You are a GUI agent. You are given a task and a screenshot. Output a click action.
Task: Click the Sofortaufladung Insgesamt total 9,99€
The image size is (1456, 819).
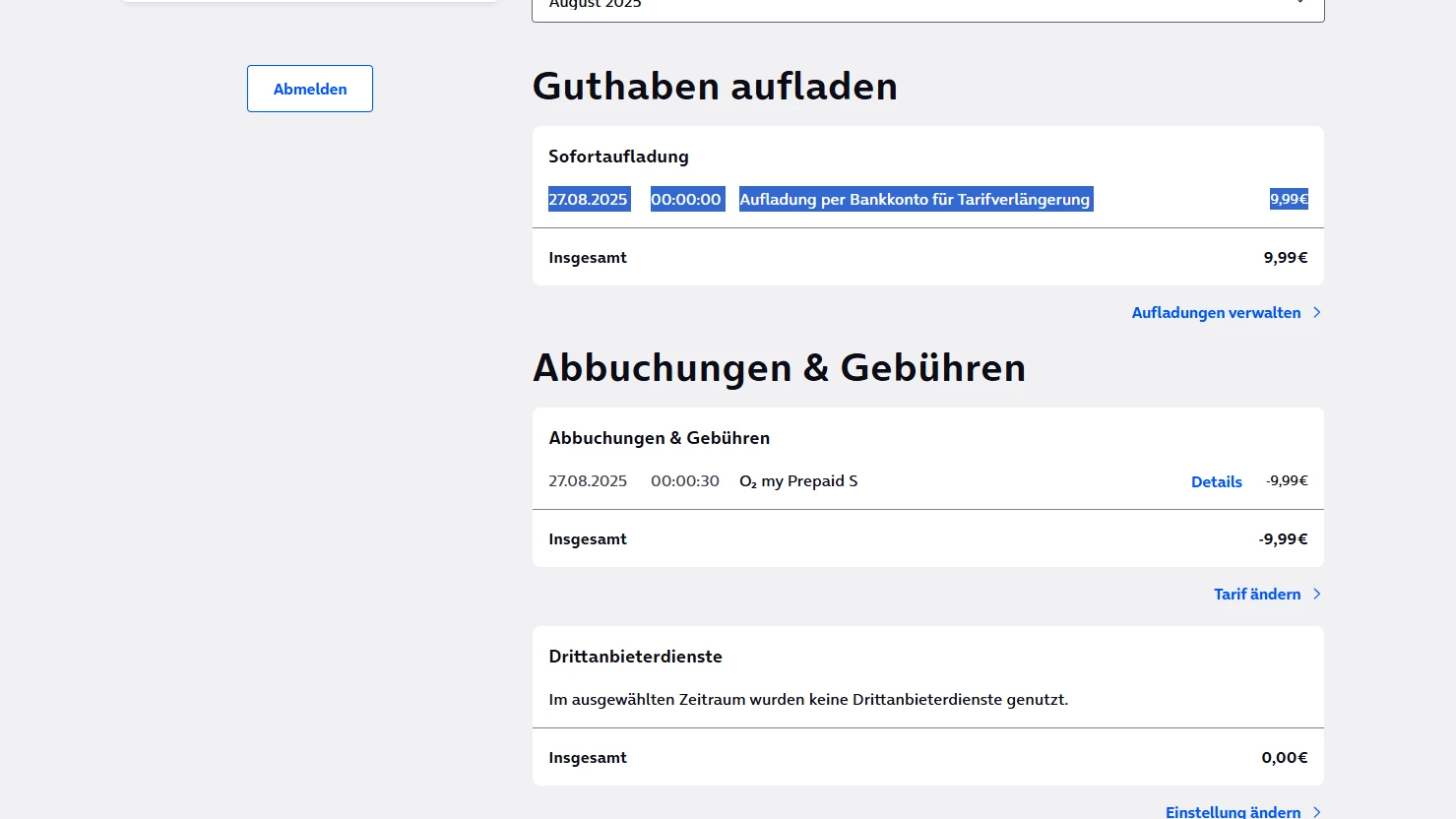coord(1286,258)
